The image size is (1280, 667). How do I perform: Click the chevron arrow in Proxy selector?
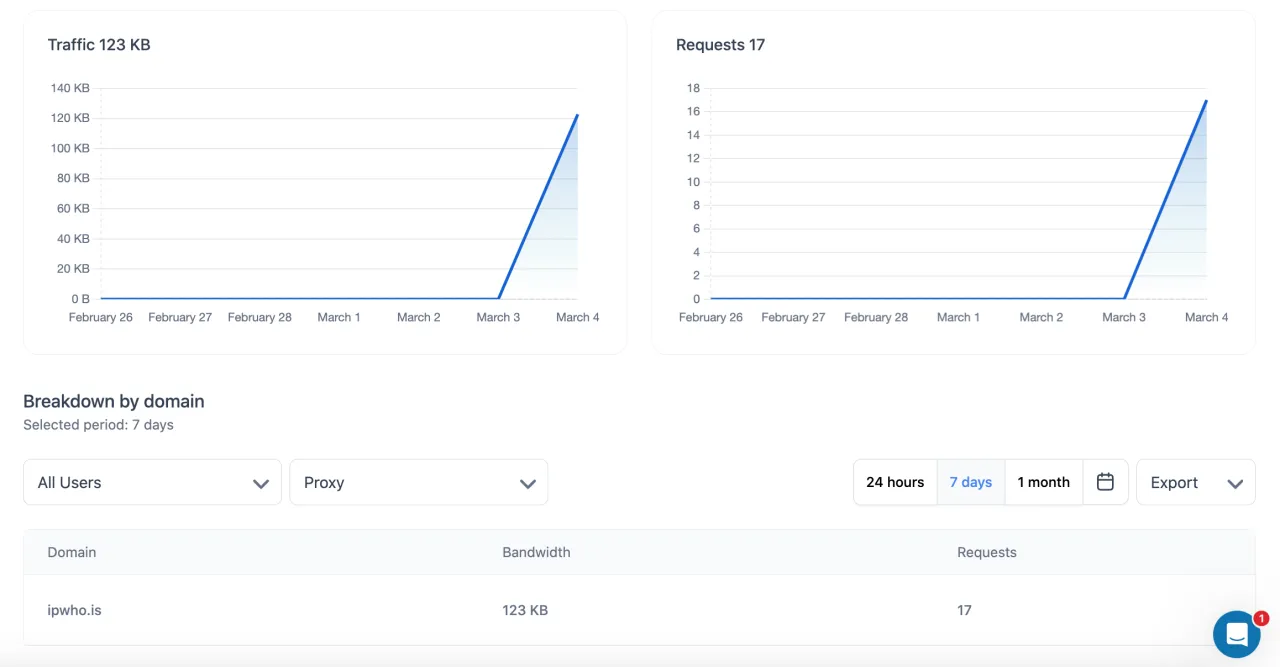click(x=528, y=484)
